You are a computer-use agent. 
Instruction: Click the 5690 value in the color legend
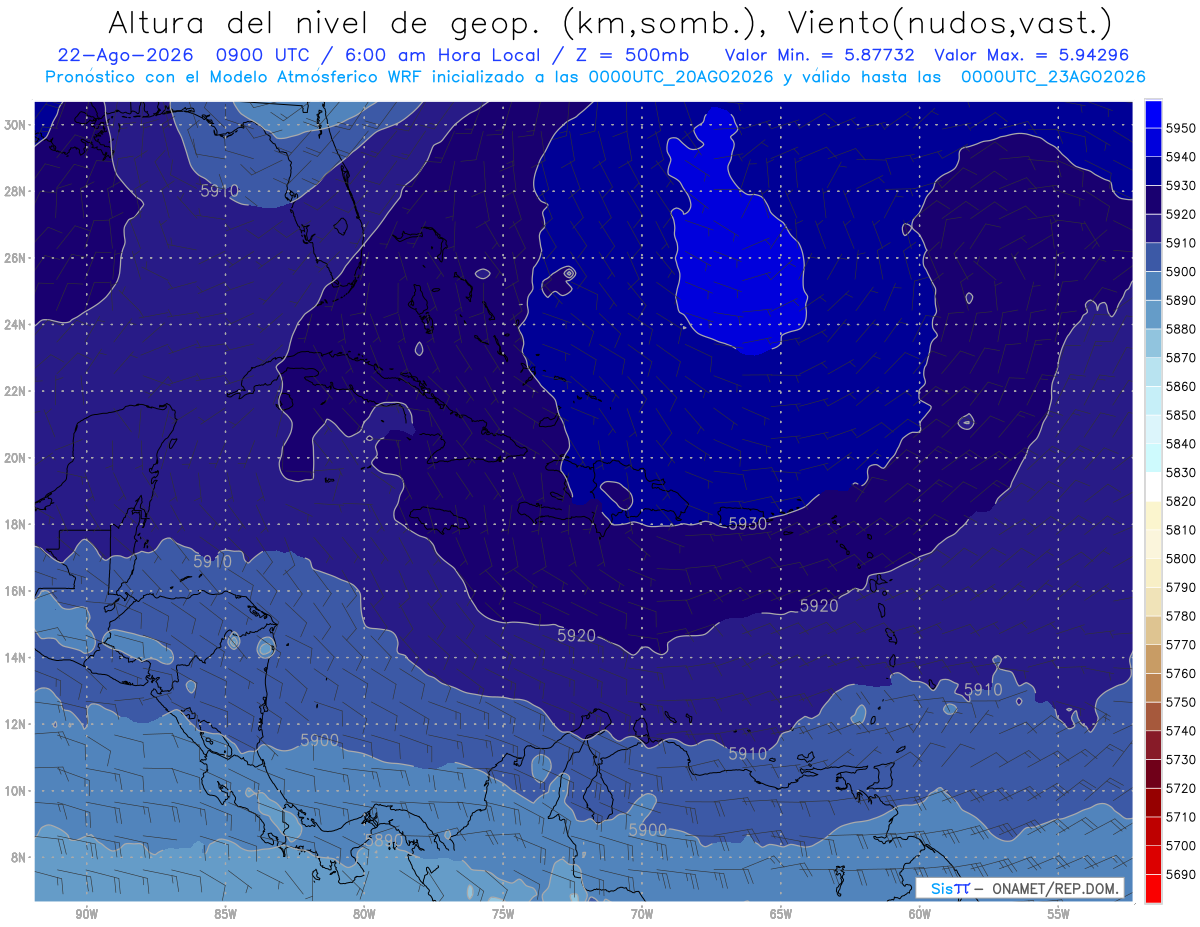pos(1180,874)
